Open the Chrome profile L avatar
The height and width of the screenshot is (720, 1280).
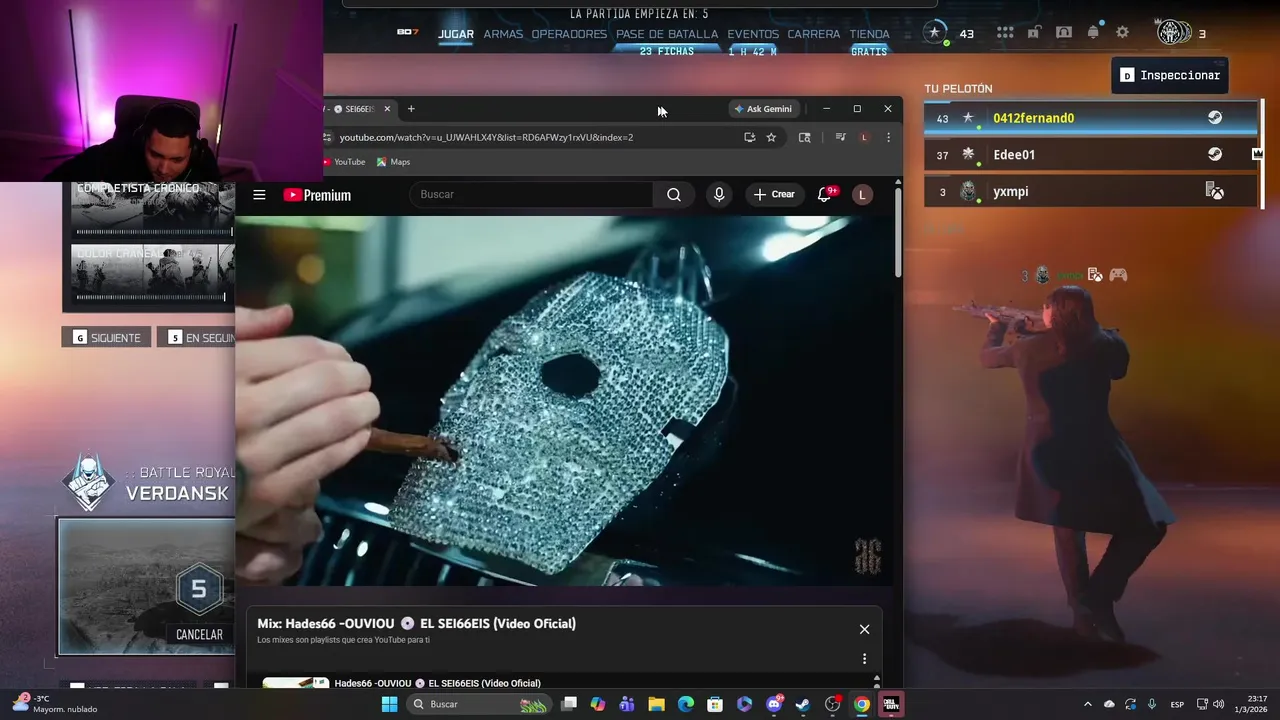point(864,137)
